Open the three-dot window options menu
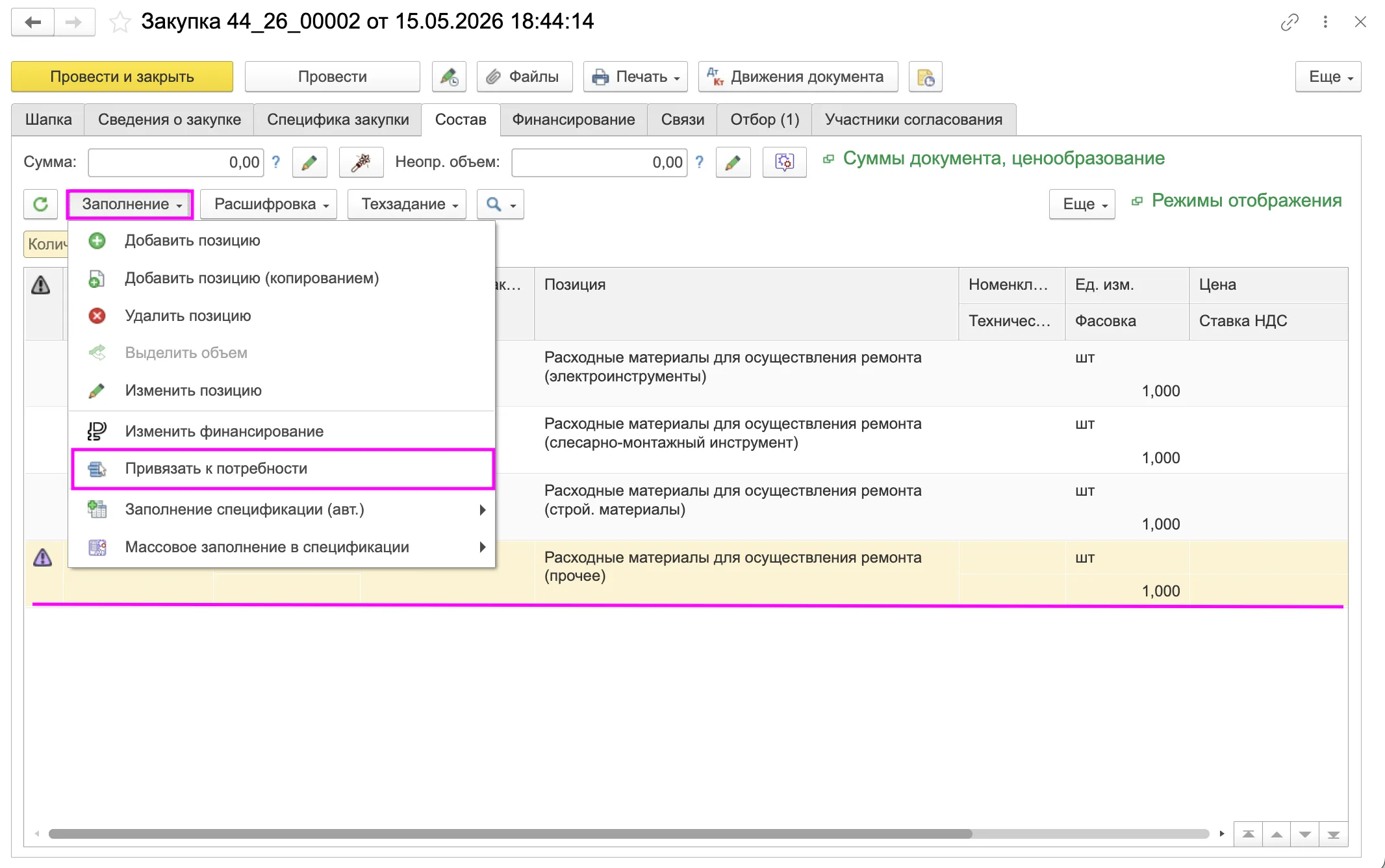 pos(1325,22)
